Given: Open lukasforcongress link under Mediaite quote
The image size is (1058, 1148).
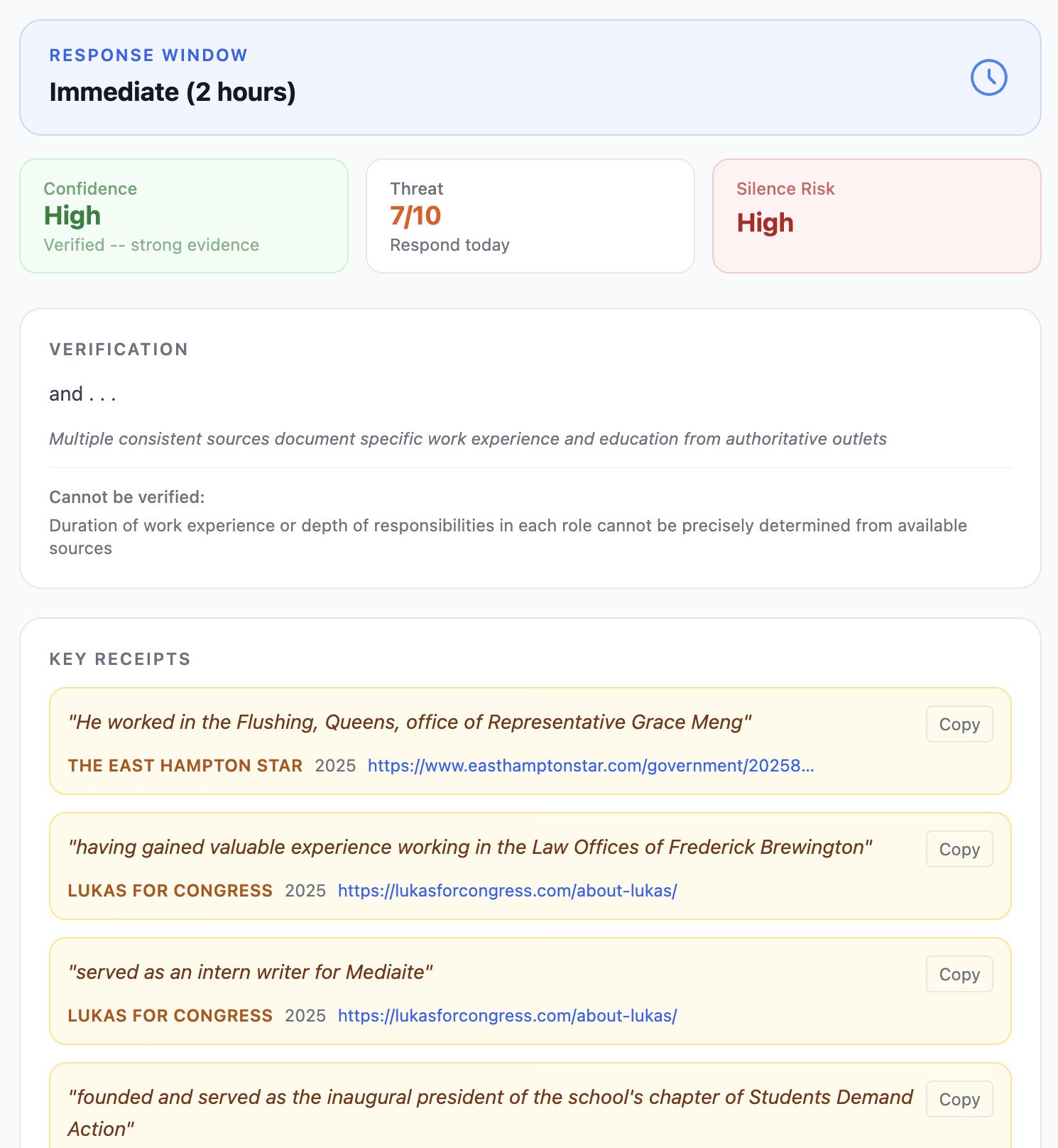Looking at the screenshot, I should coord(507,1015).
